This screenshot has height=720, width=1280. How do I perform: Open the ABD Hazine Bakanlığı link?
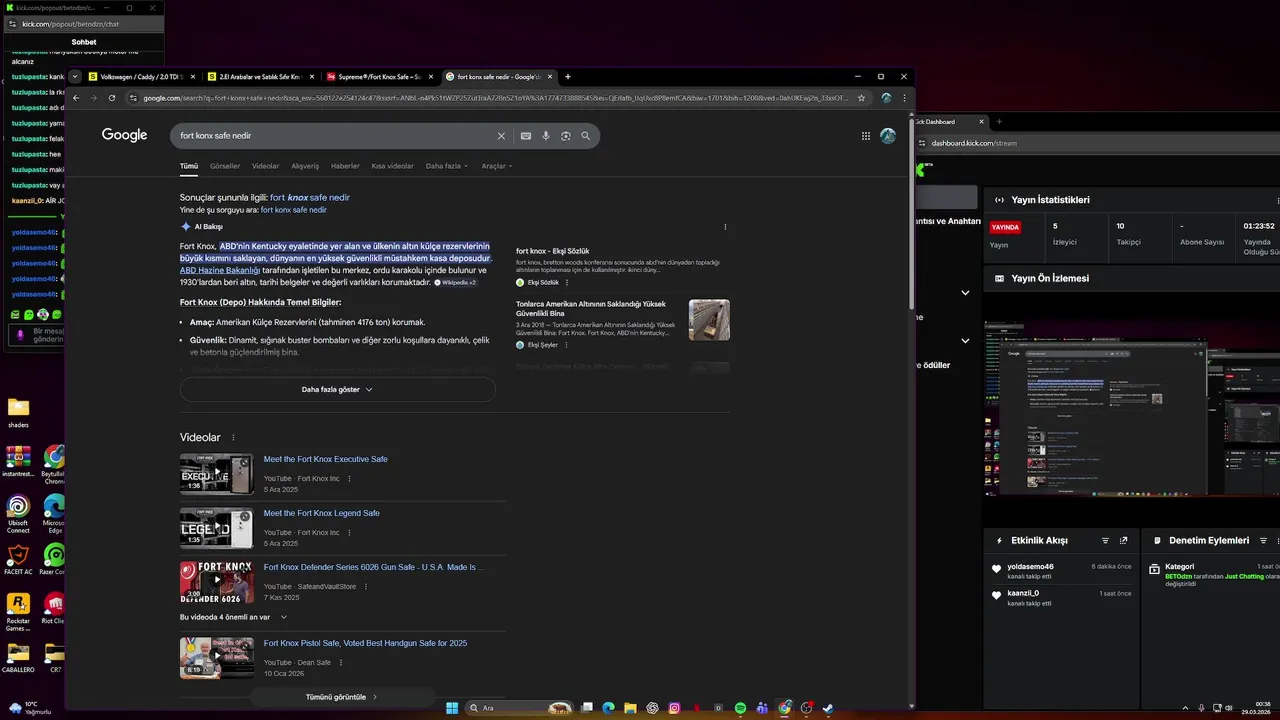point(220,270)
